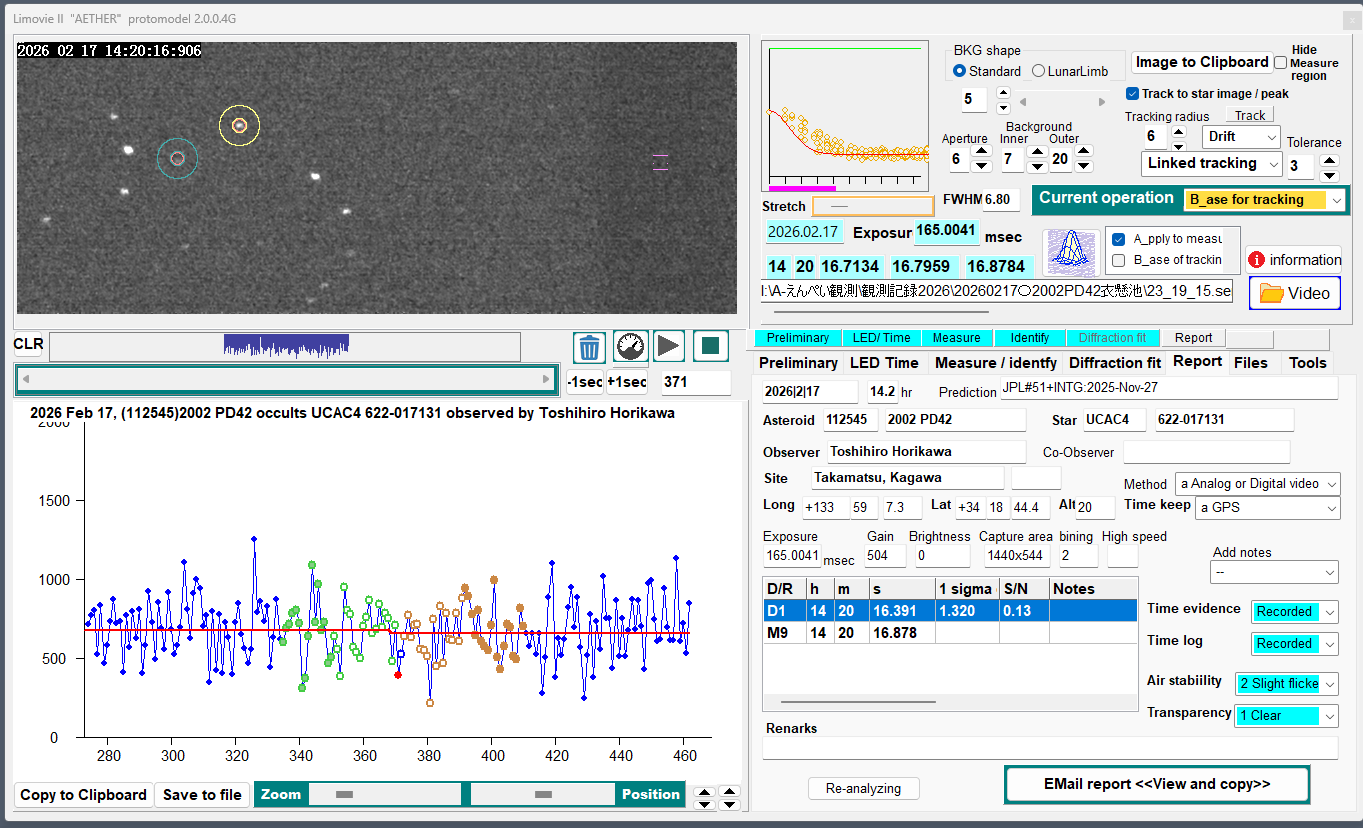Switch to the Diffraction fit tab
Image resolution: width=1363 pixels, height=828 pixels.
point(1114,363)
